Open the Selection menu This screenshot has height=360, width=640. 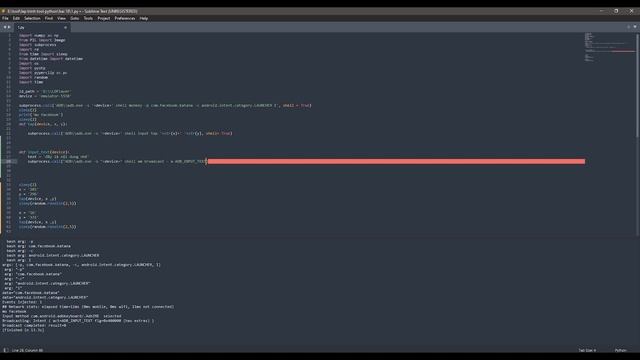coord(32,18)
